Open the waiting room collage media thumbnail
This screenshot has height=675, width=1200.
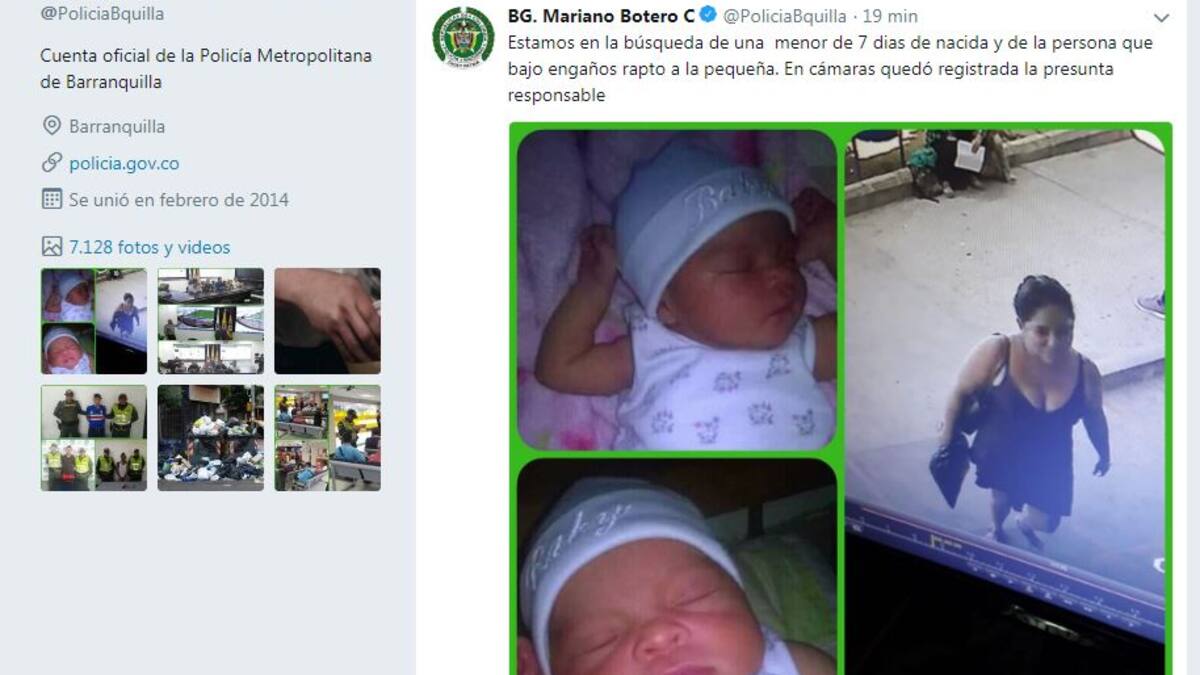tap(328, 438)
